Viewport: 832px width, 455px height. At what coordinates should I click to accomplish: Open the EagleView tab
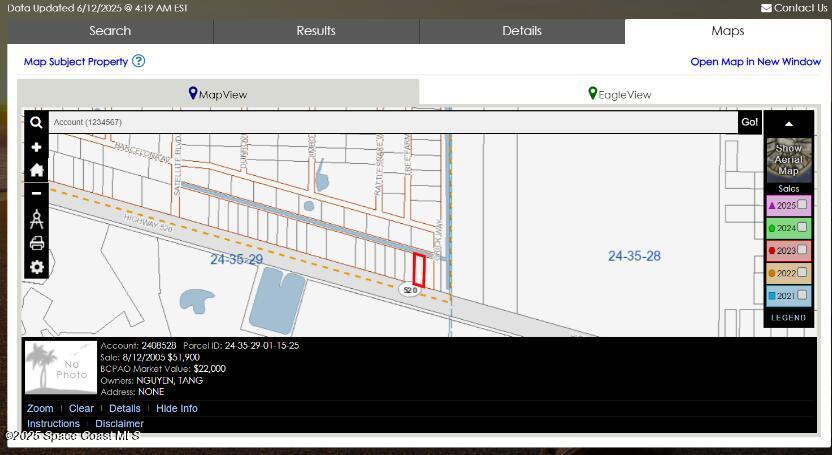pyautogui.click(x=620, y=94)
